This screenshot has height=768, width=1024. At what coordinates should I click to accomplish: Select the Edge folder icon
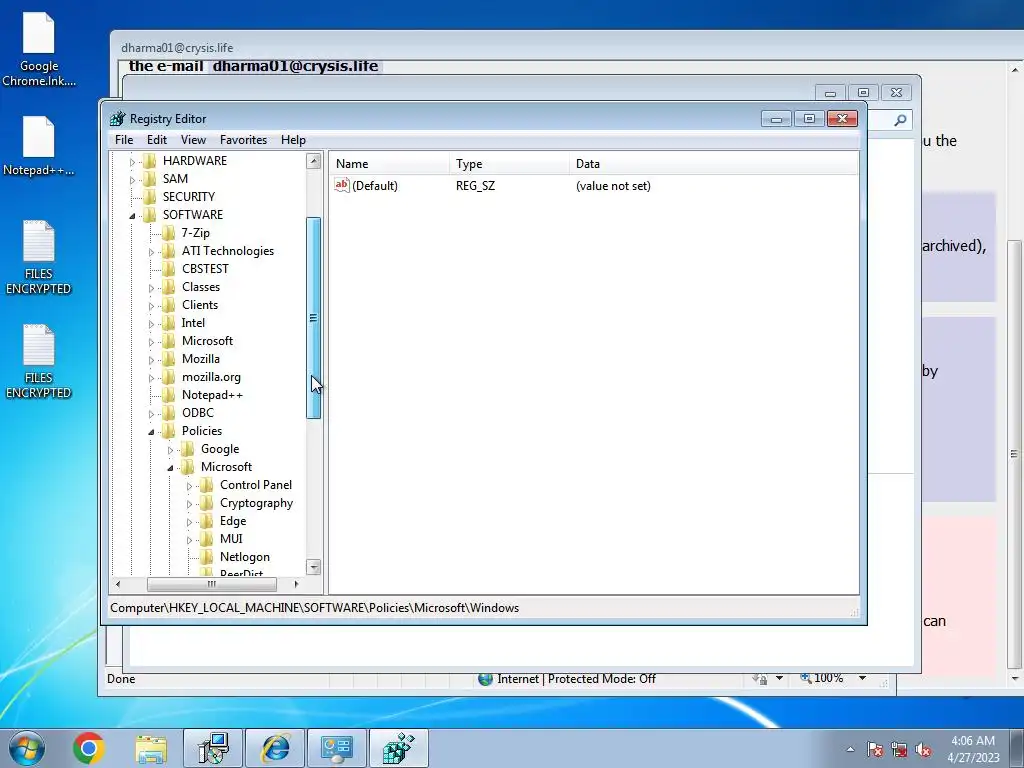click(x=206, y=520)
